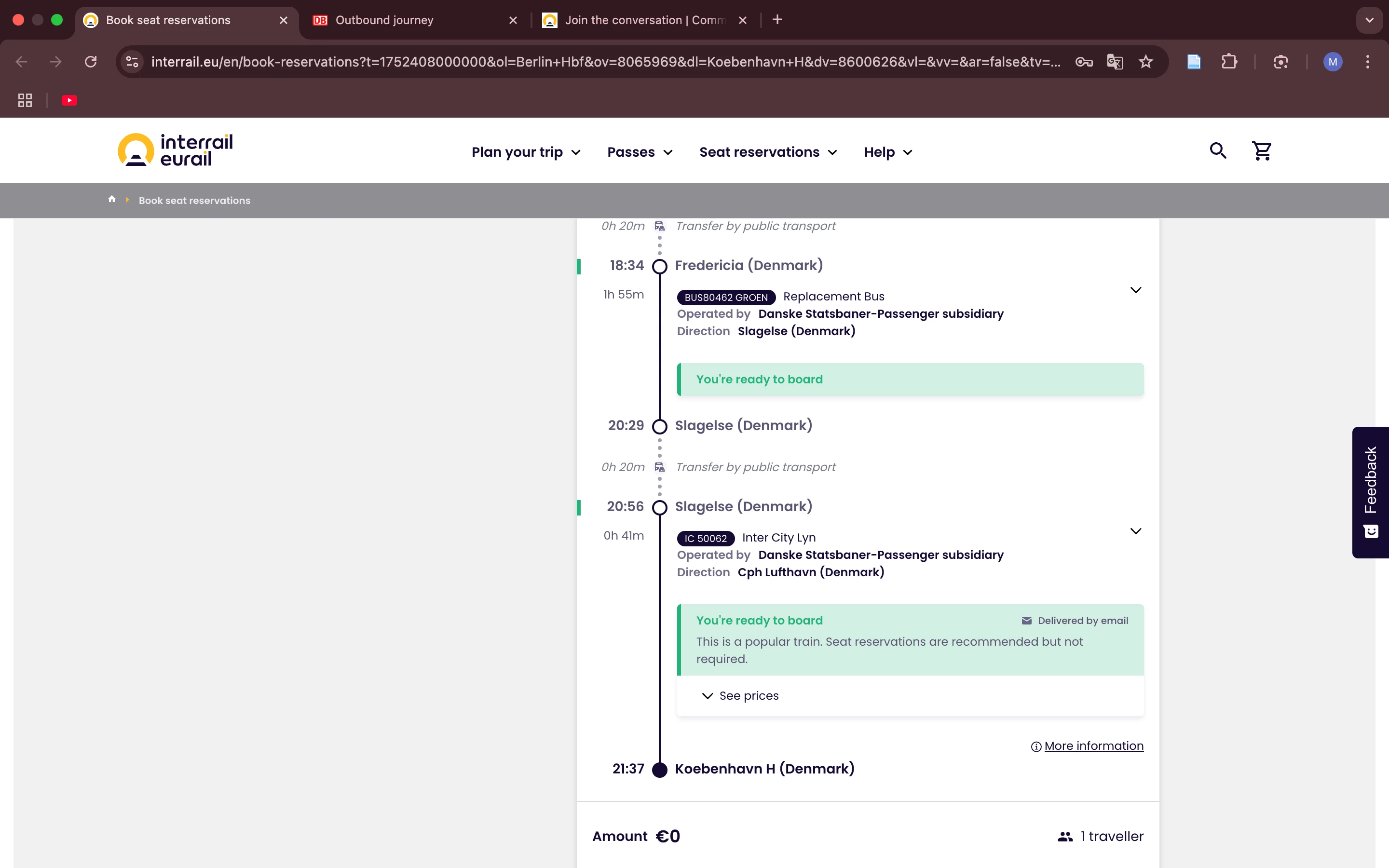This screenshot has width=1389, height=868.
Task: Click the home breadcrumb icon
Action: (112, 199)
